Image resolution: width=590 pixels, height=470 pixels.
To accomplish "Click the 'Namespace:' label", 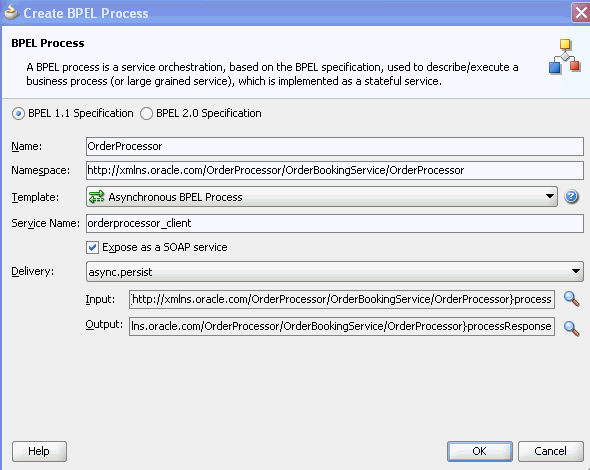I will point(41,170).
